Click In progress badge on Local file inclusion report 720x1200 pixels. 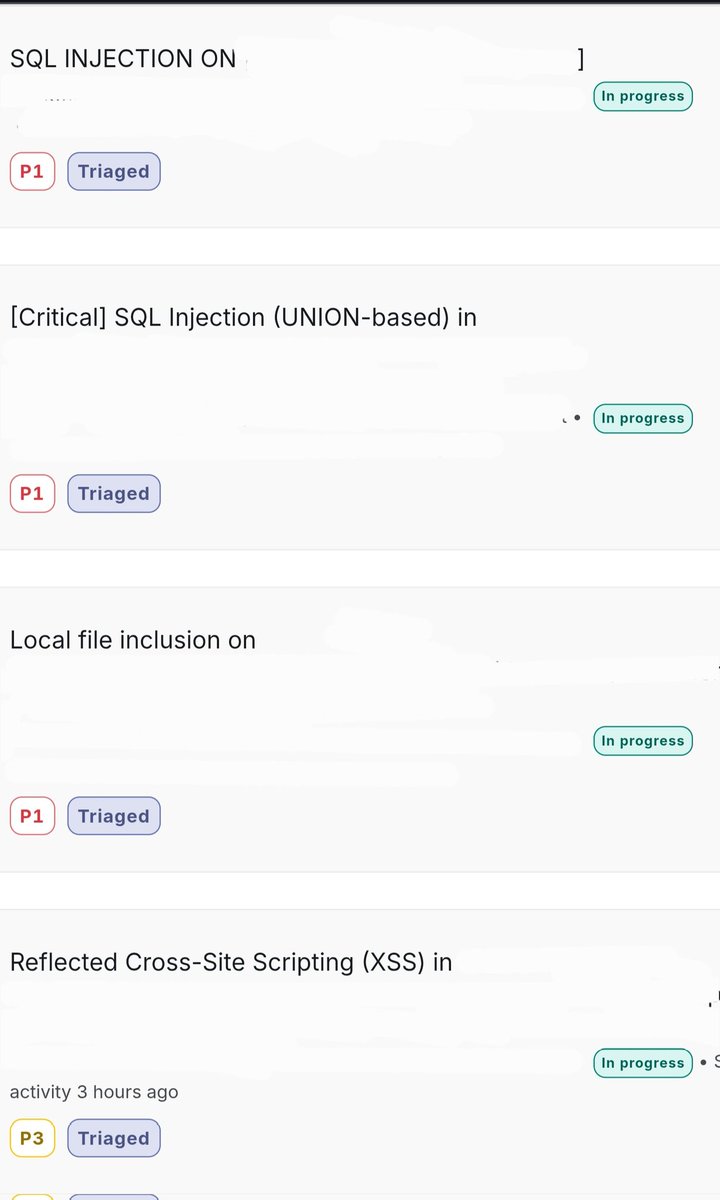pos(643,741)
